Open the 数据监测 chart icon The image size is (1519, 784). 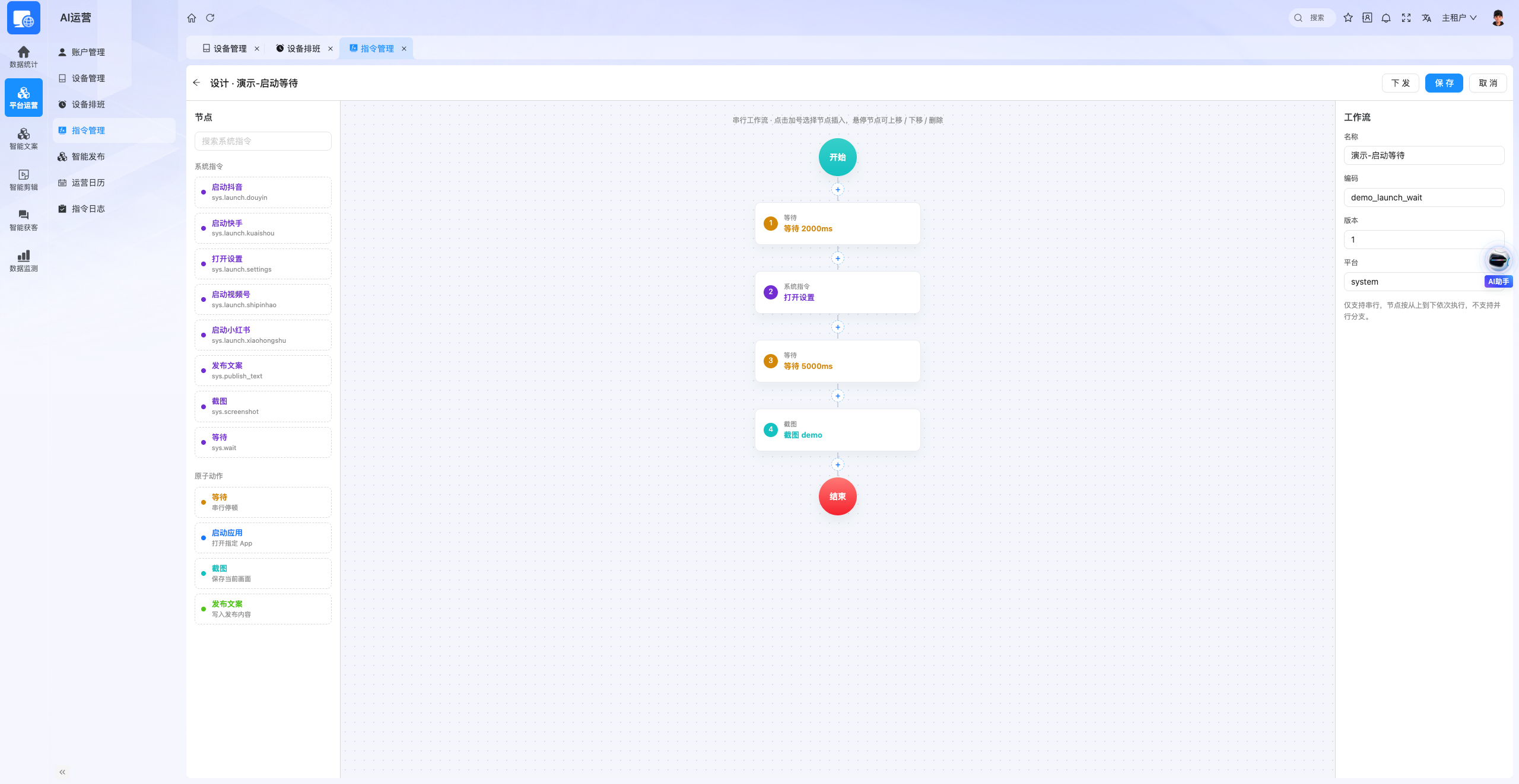click(24, 261)
